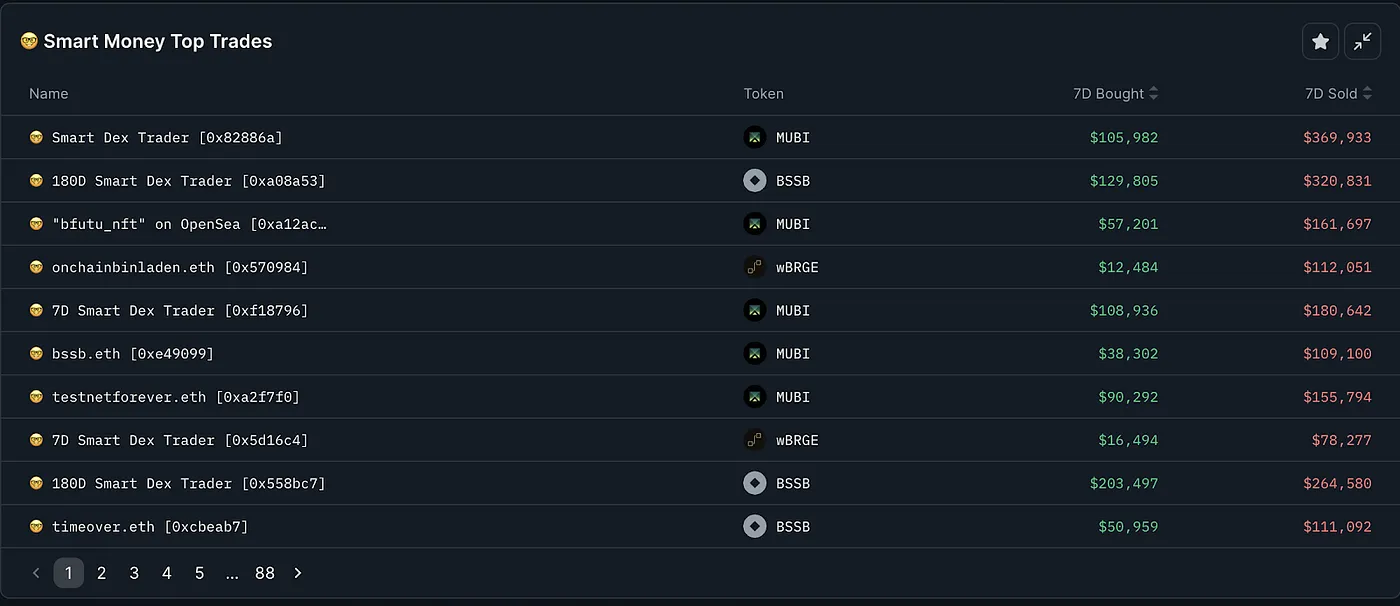
Task: Click the emoji icon beside bssb.eth
Action: point(36,354)
